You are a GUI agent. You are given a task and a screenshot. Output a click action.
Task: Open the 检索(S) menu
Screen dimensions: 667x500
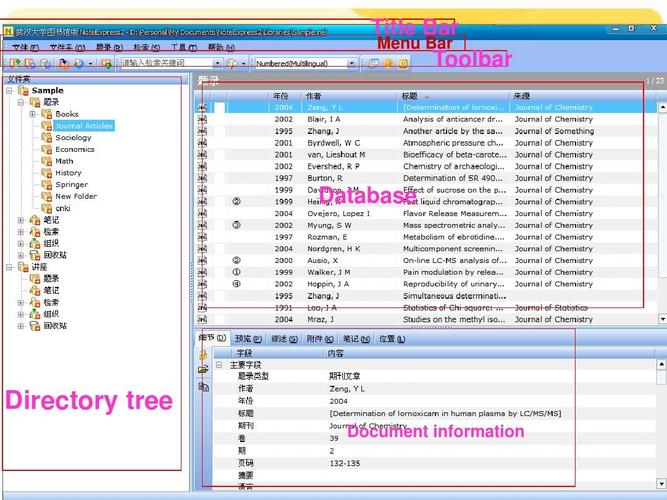(147, 47)
